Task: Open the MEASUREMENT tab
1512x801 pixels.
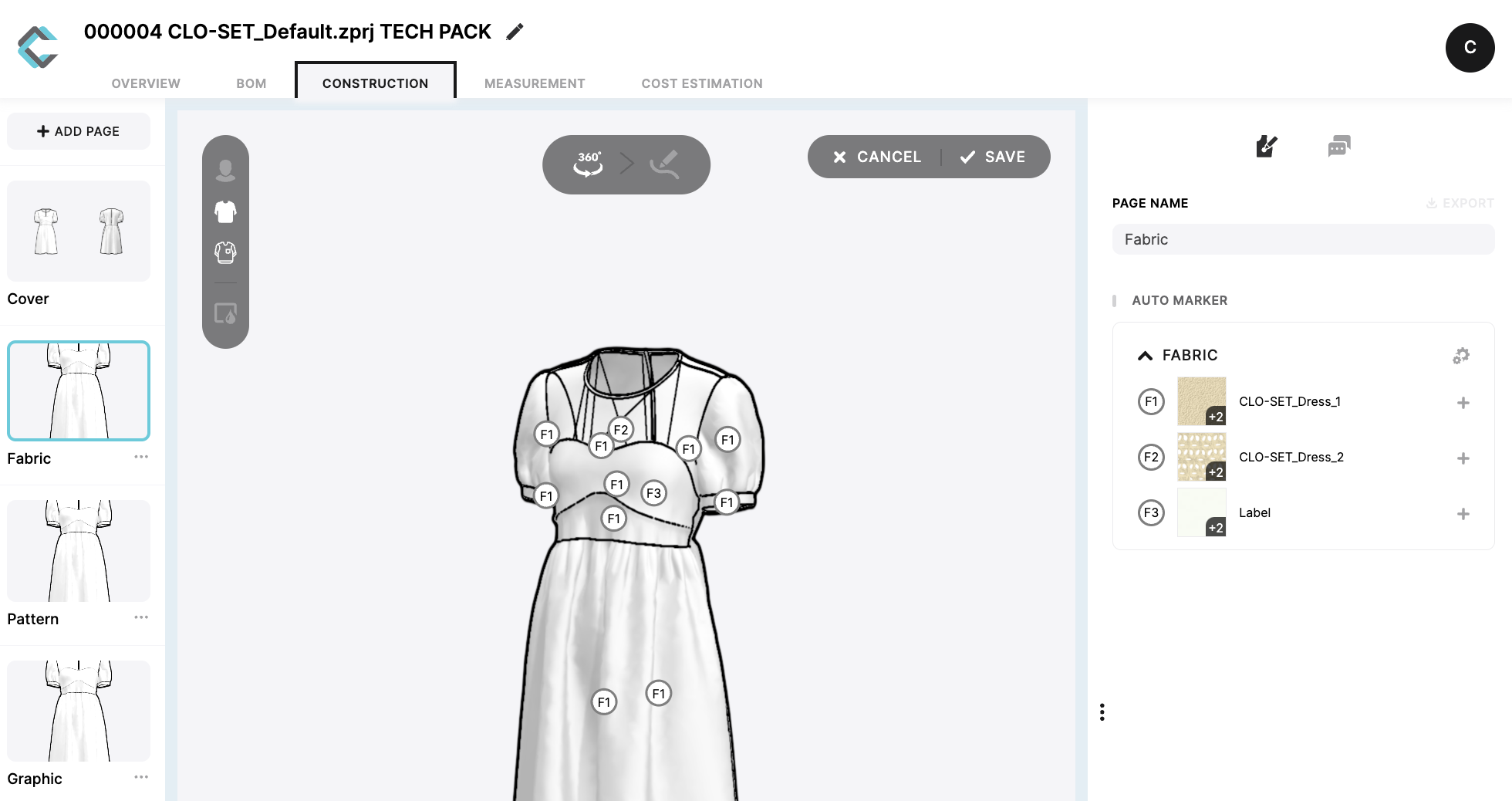Action: click(x=535, y=83)
